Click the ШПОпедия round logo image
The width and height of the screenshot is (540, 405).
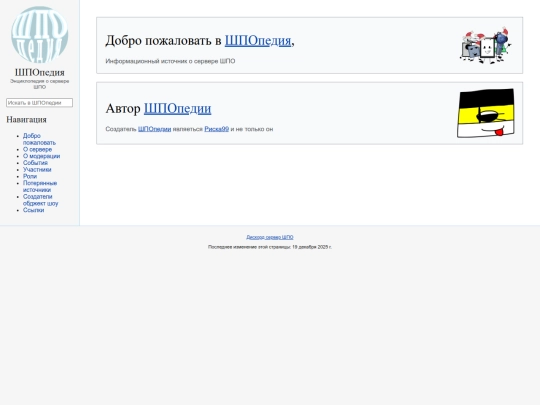click(x=40, y=34)
